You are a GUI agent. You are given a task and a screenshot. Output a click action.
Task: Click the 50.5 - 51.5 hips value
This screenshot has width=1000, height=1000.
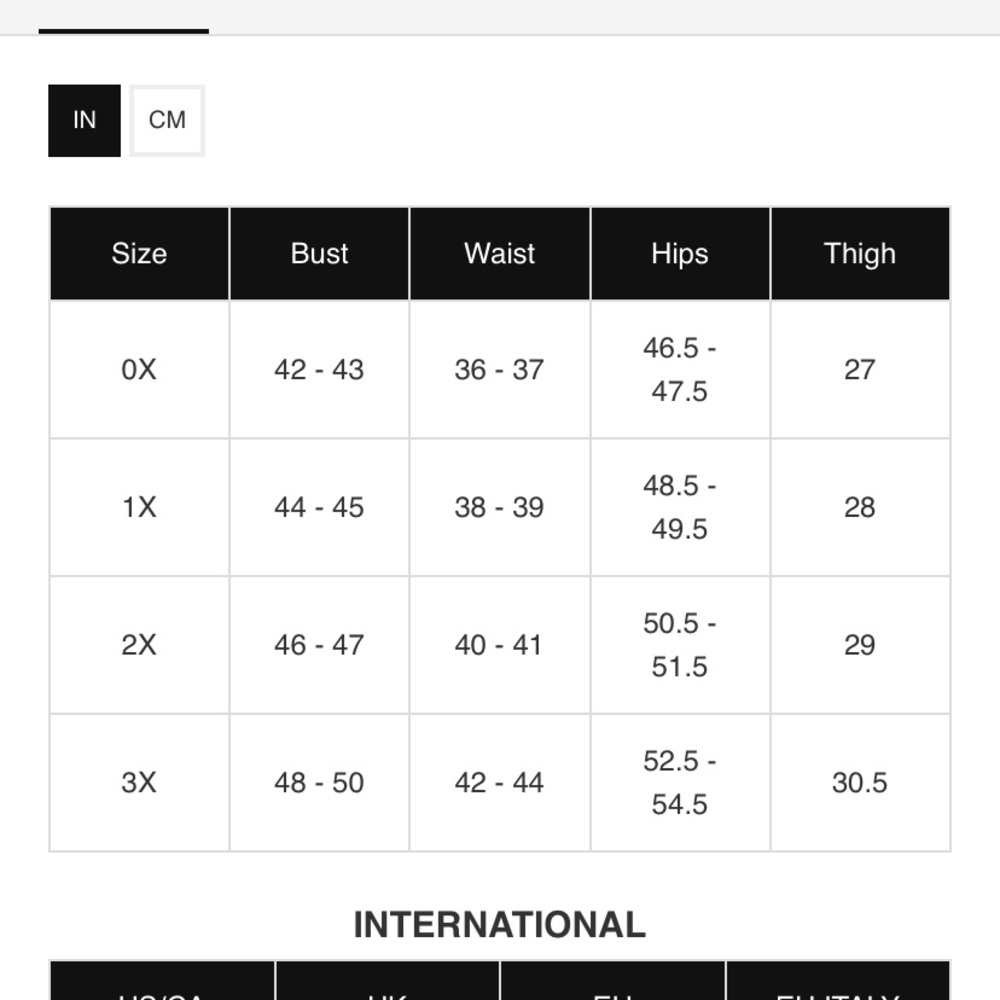click(x=680, y=645)
